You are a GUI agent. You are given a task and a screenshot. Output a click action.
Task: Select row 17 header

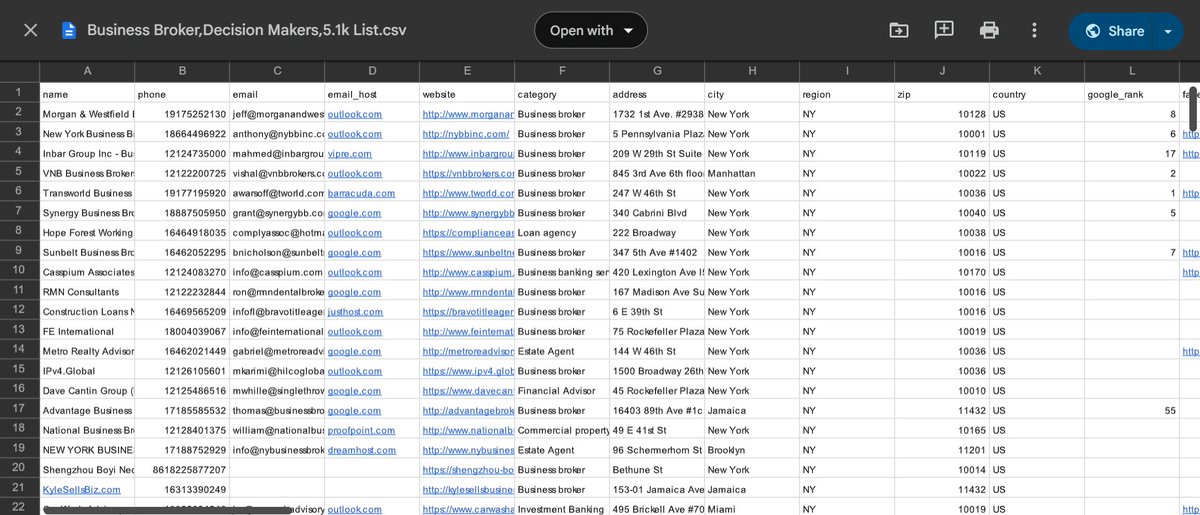tap(19, 409)
